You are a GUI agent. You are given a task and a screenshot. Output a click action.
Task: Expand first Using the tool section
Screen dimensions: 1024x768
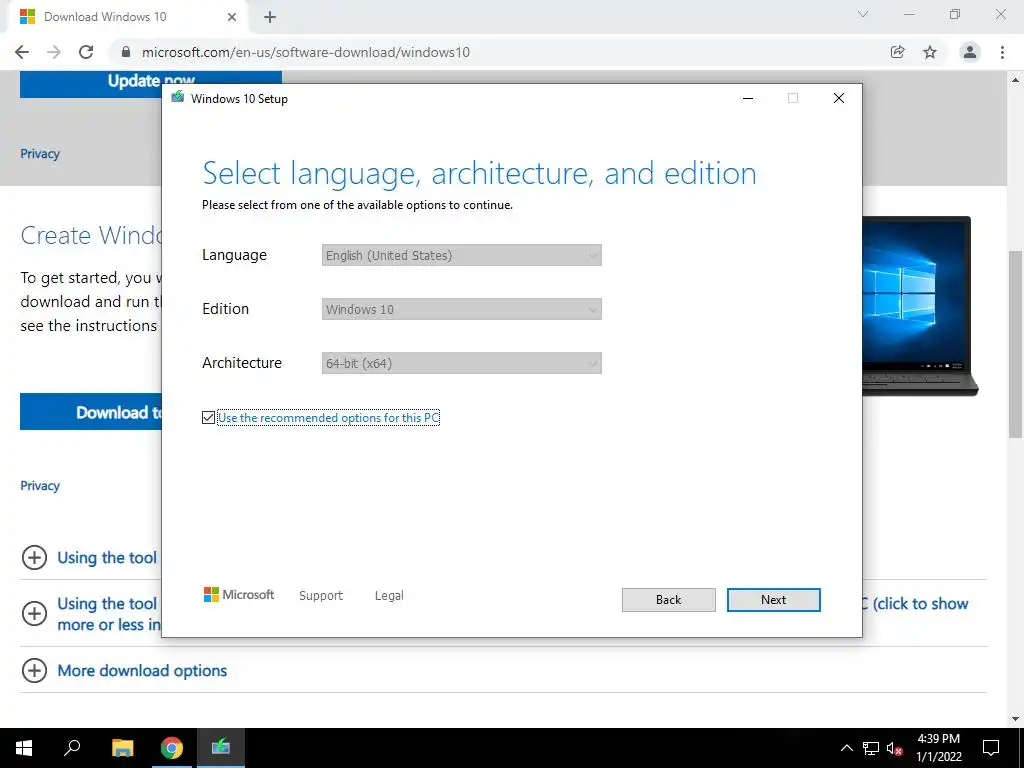35,558
